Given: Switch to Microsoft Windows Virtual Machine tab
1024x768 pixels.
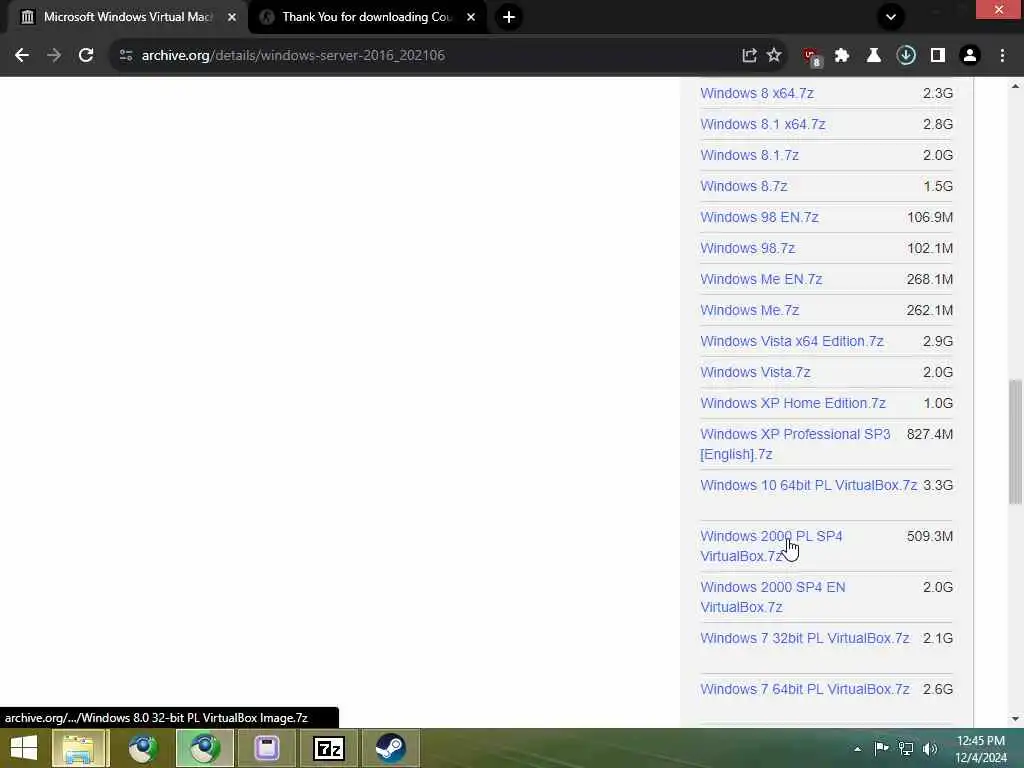Looking at the screenshot, I should pos(127,17).
